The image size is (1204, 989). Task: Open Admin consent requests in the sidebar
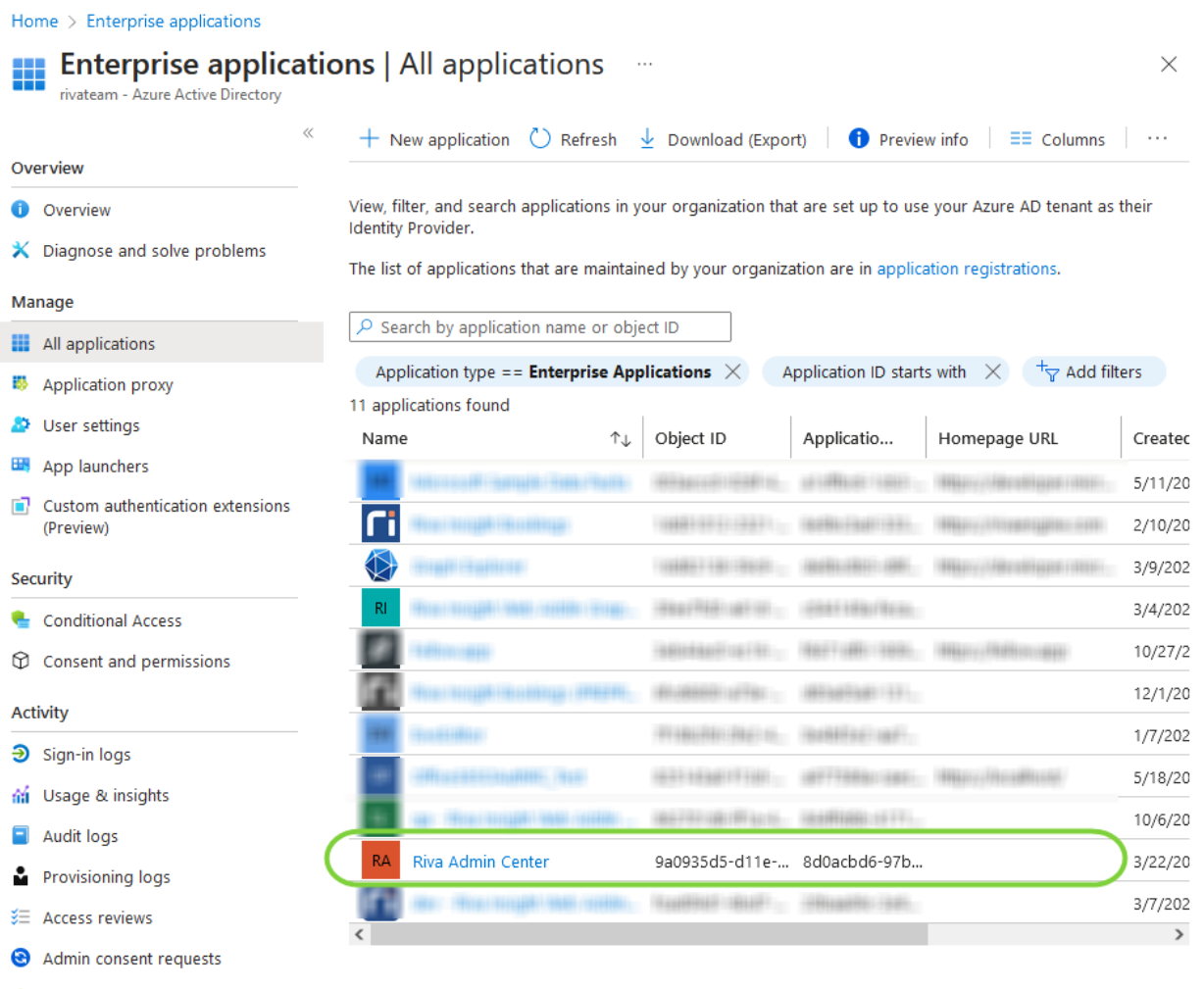coord(131,959)
